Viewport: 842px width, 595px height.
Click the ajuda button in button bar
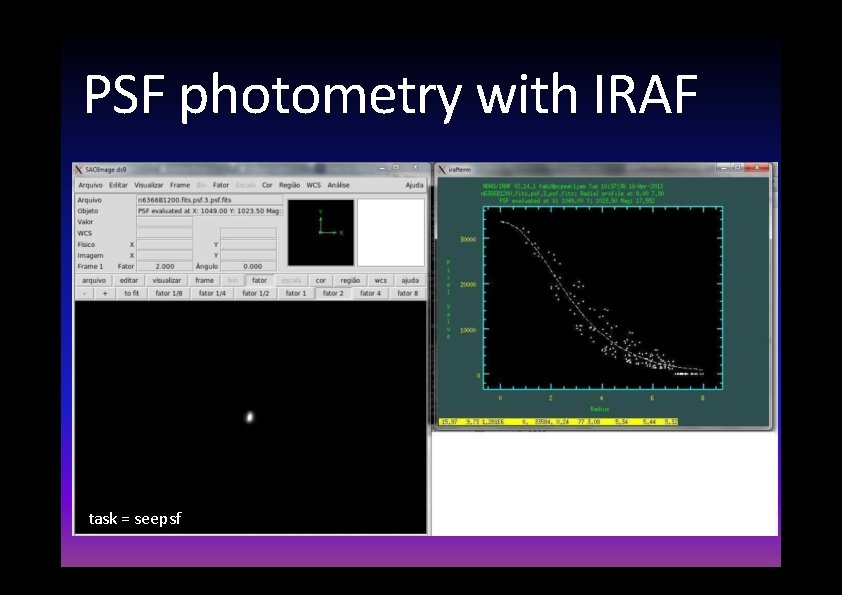(410, 280)
